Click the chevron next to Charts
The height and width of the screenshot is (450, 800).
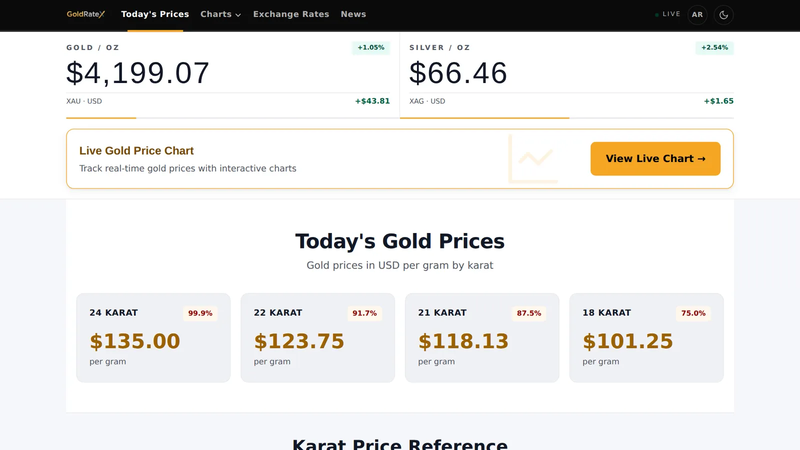[238, 15]
